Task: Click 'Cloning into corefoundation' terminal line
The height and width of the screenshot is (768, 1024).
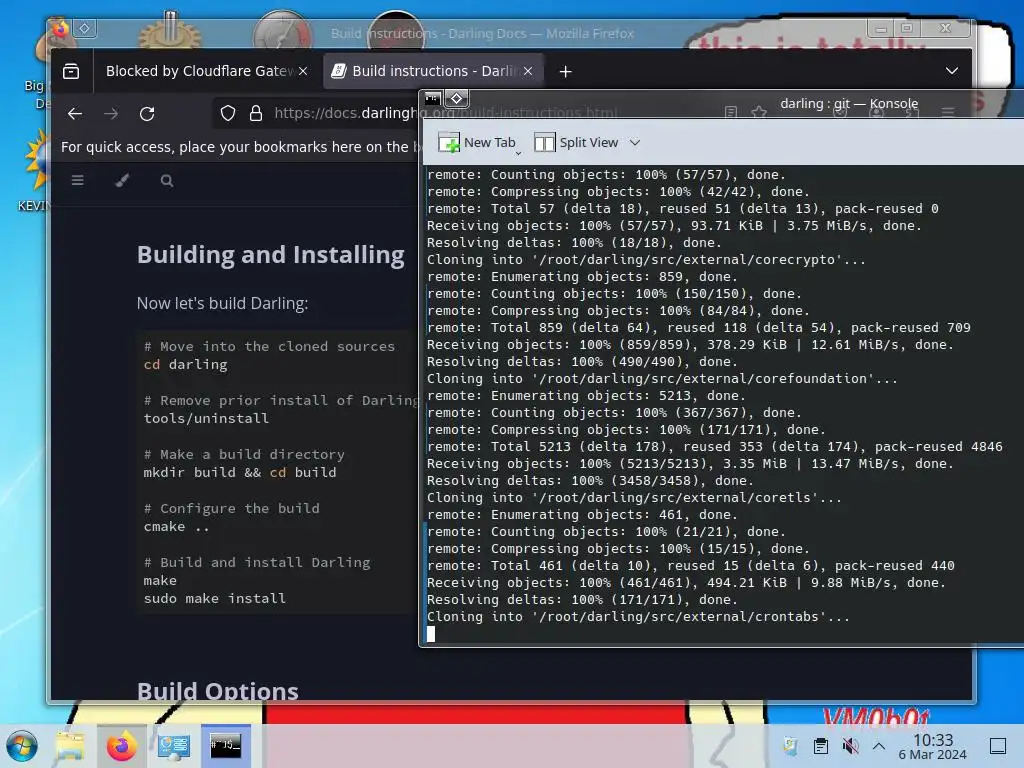Action: (x=662, y=378)
